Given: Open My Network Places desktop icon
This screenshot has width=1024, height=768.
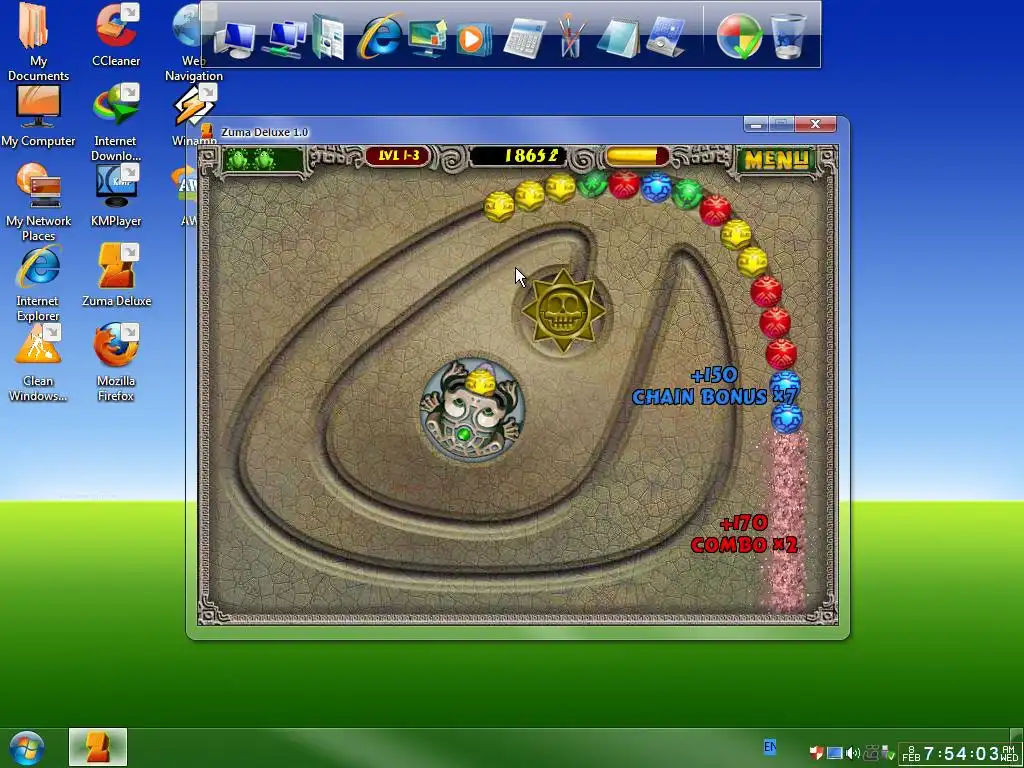Looking at the screenshot, I should coord(38,202).
